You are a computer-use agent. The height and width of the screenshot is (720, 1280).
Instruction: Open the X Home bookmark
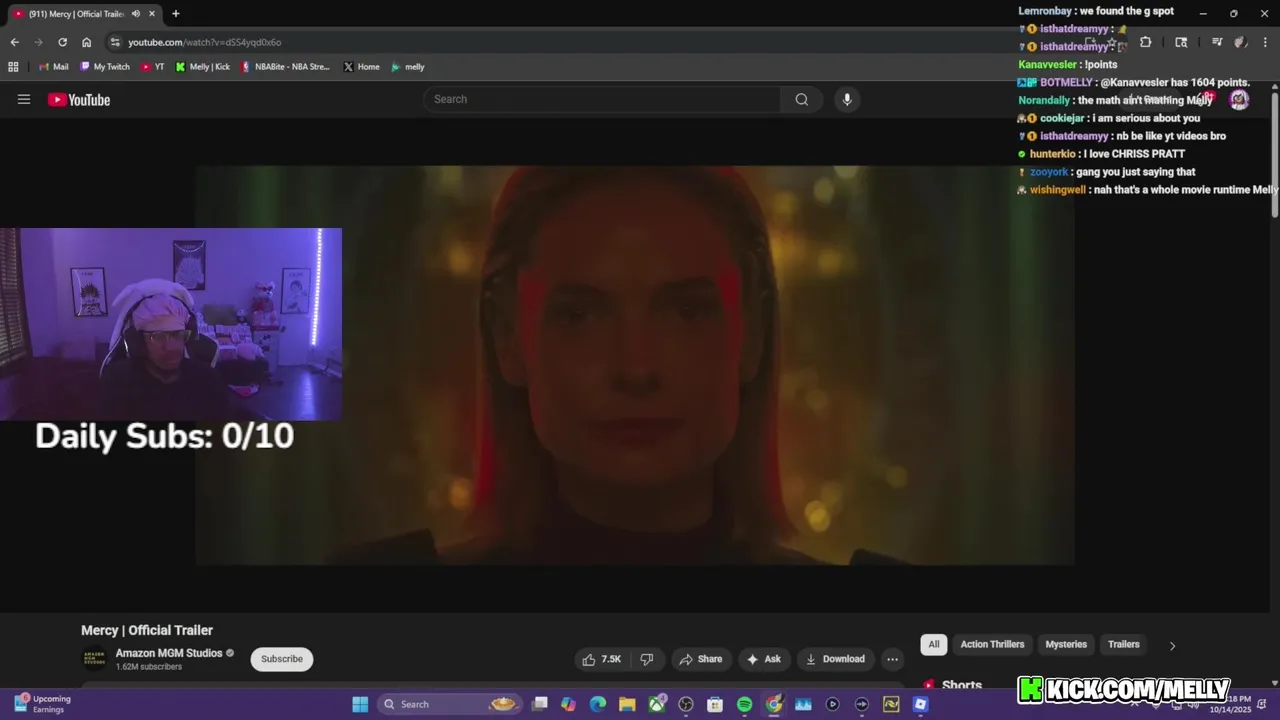tap(361, 67)
